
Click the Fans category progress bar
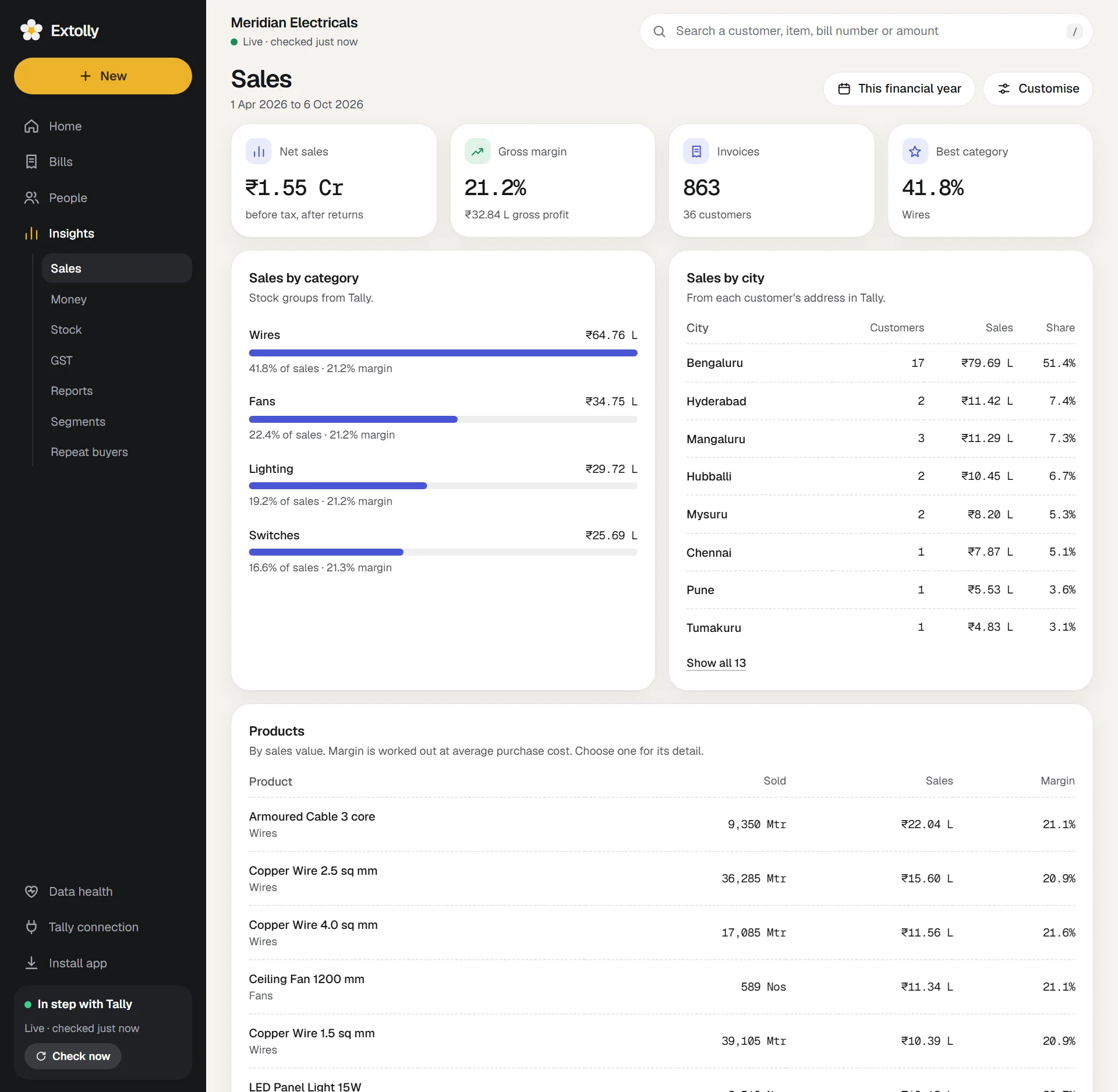point(443,419)
